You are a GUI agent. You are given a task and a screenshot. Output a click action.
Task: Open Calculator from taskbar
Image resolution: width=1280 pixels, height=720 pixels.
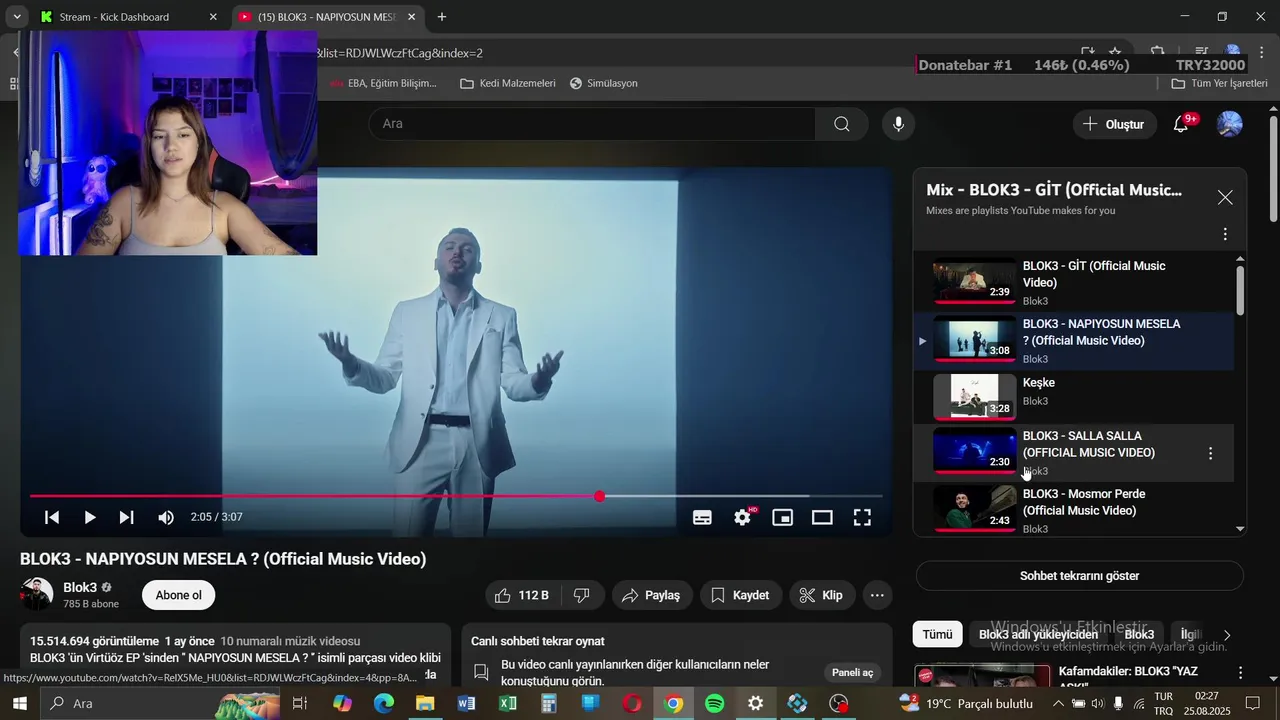(549, 704)
